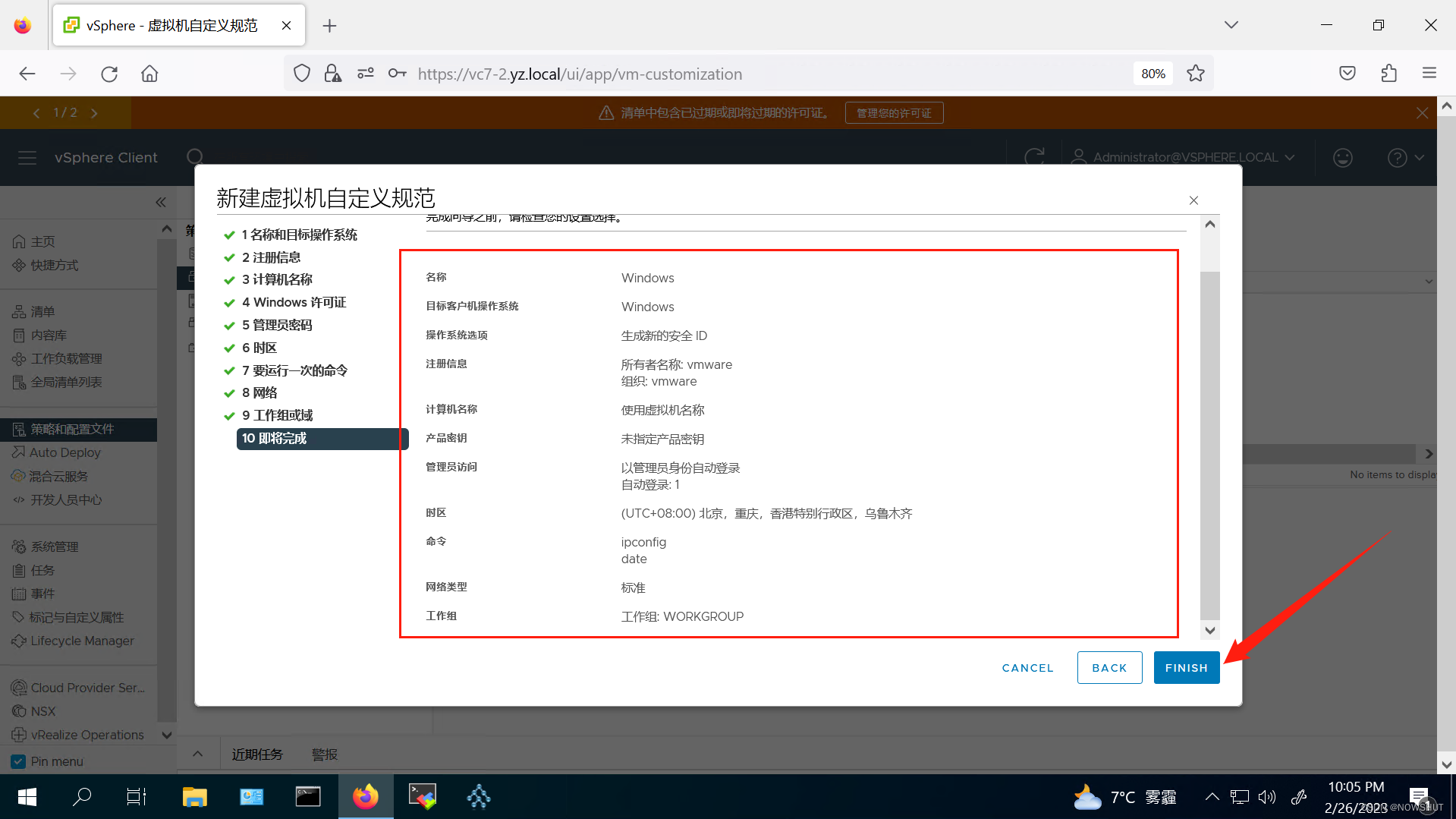
Task: Open Auto Deploy from the sidebar
Action: click(x=64, y=452)
